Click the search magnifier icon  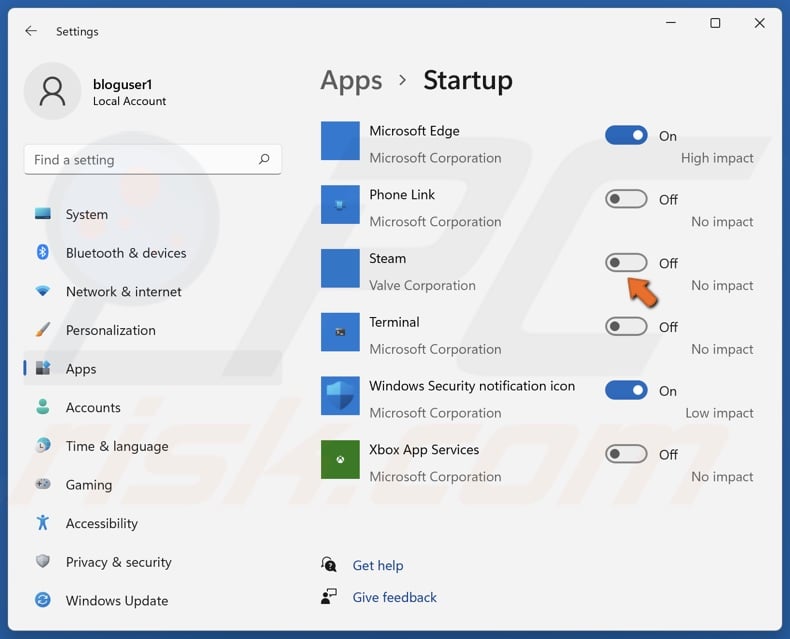(264, 159)
